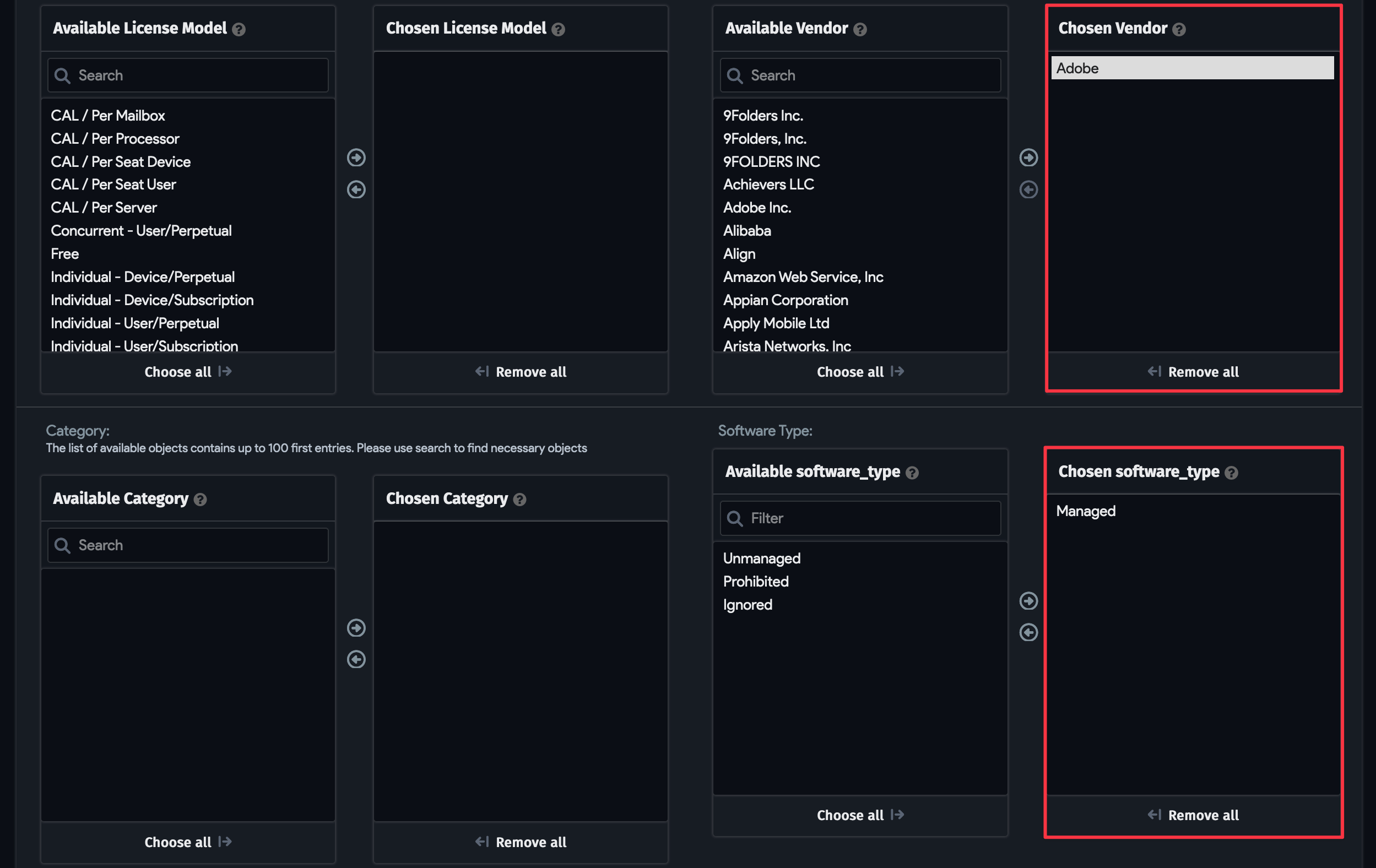Image resolution: width=1376 pixels, height=868 pixels.
Task: Click Choose all under Available Vendor
Action: coord(860,372)
